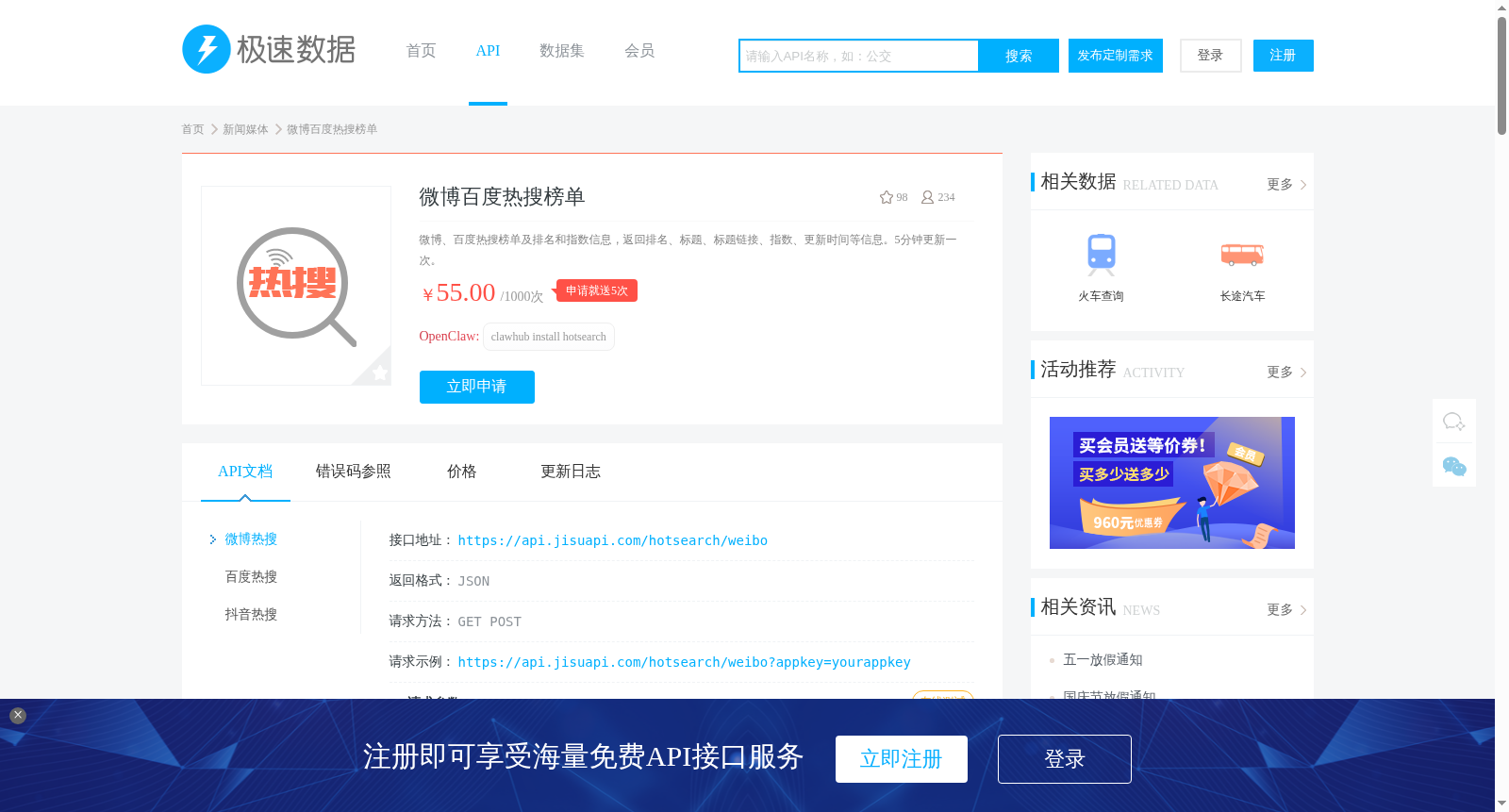Click the 首页 breadcrumb link
1509x812 pixels.
[x=192, y=129]
